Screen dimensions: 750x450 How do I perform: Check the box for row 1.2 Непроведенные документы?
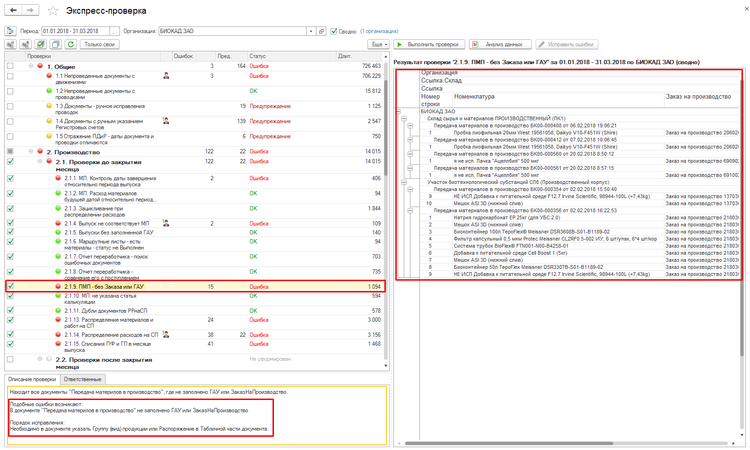(x=10, y=91)
